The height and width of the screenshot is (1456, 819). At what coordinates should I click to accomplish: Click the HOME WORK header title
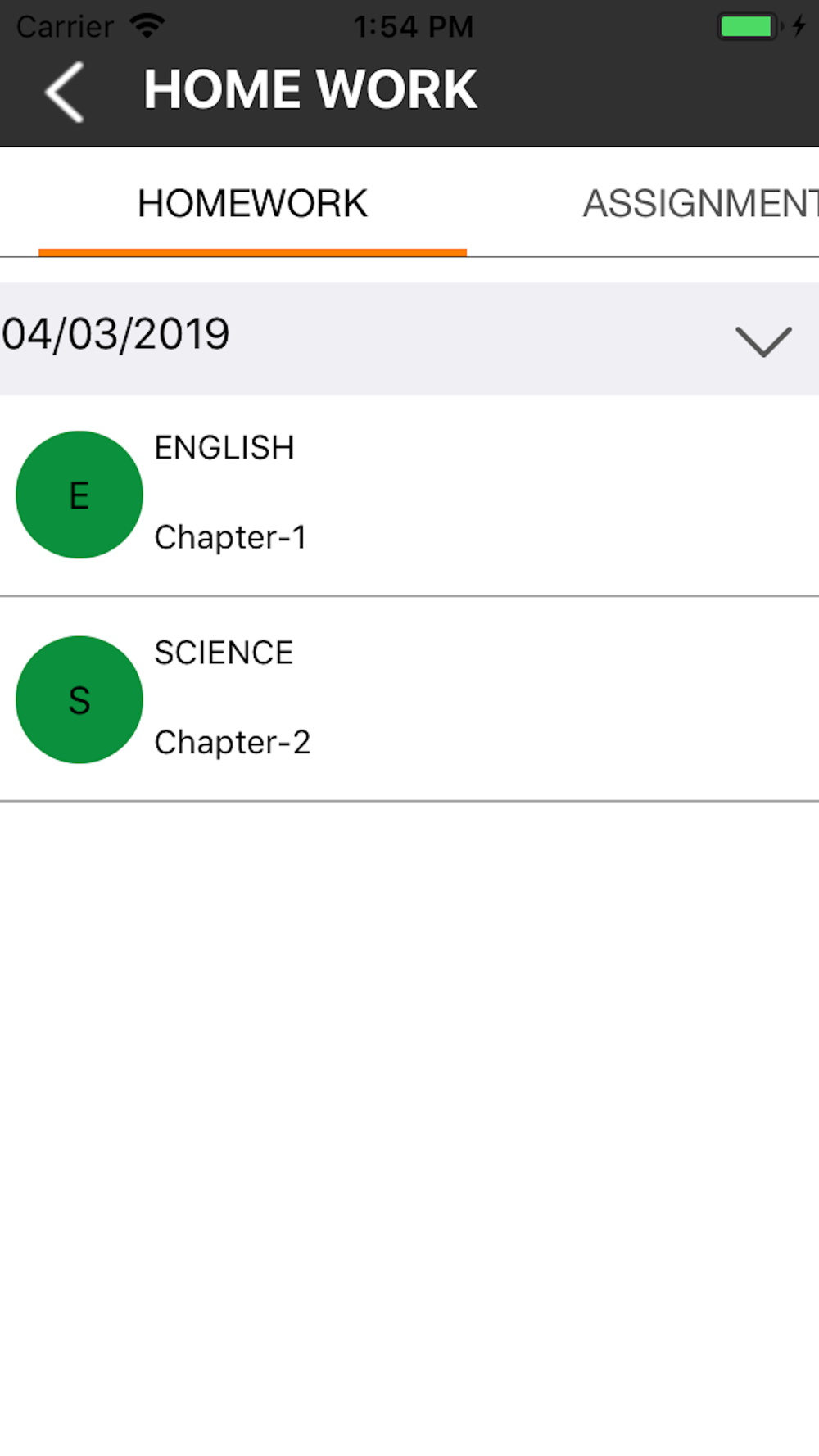310,89
